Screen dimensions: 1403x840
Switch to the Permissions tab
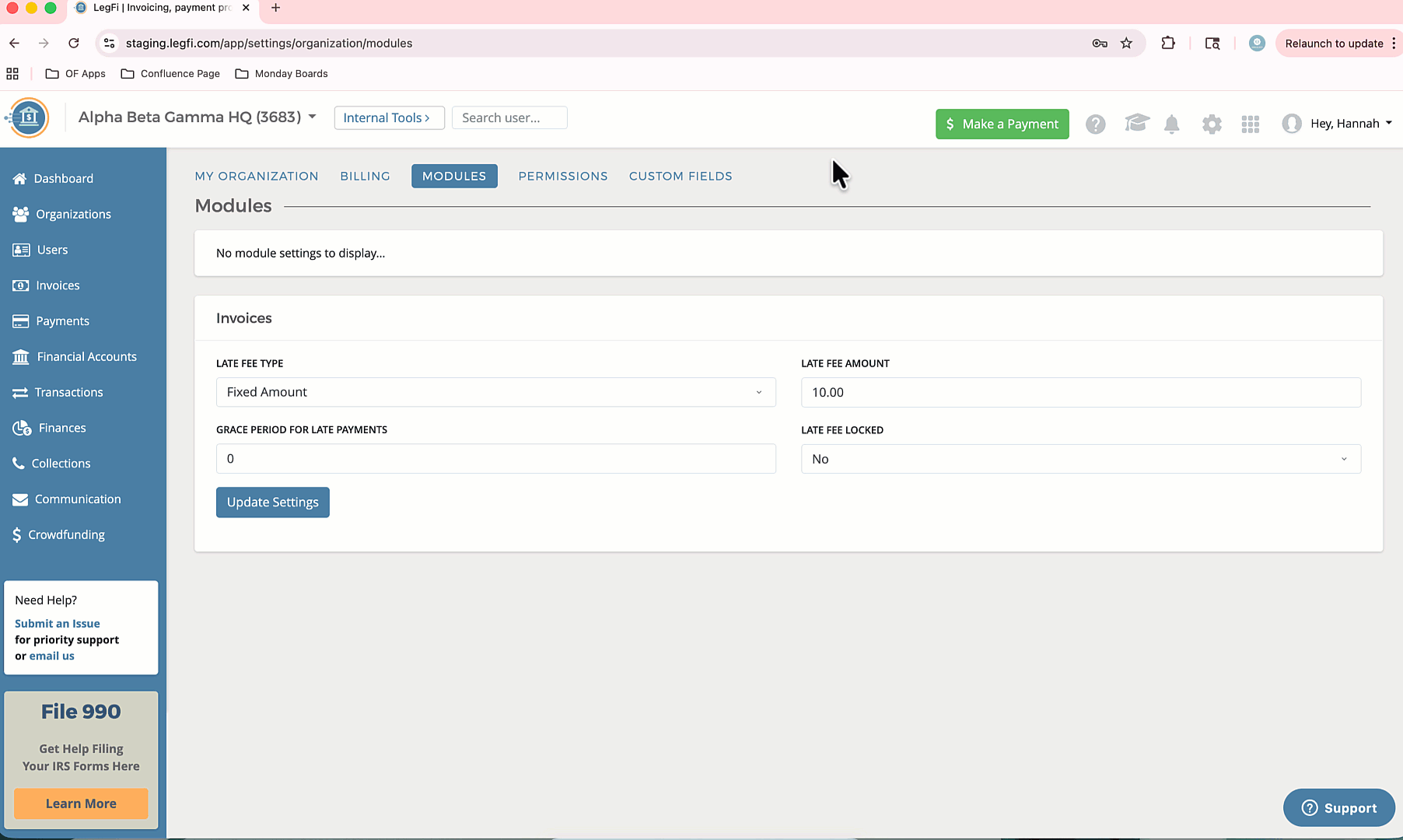click(562, 177)
